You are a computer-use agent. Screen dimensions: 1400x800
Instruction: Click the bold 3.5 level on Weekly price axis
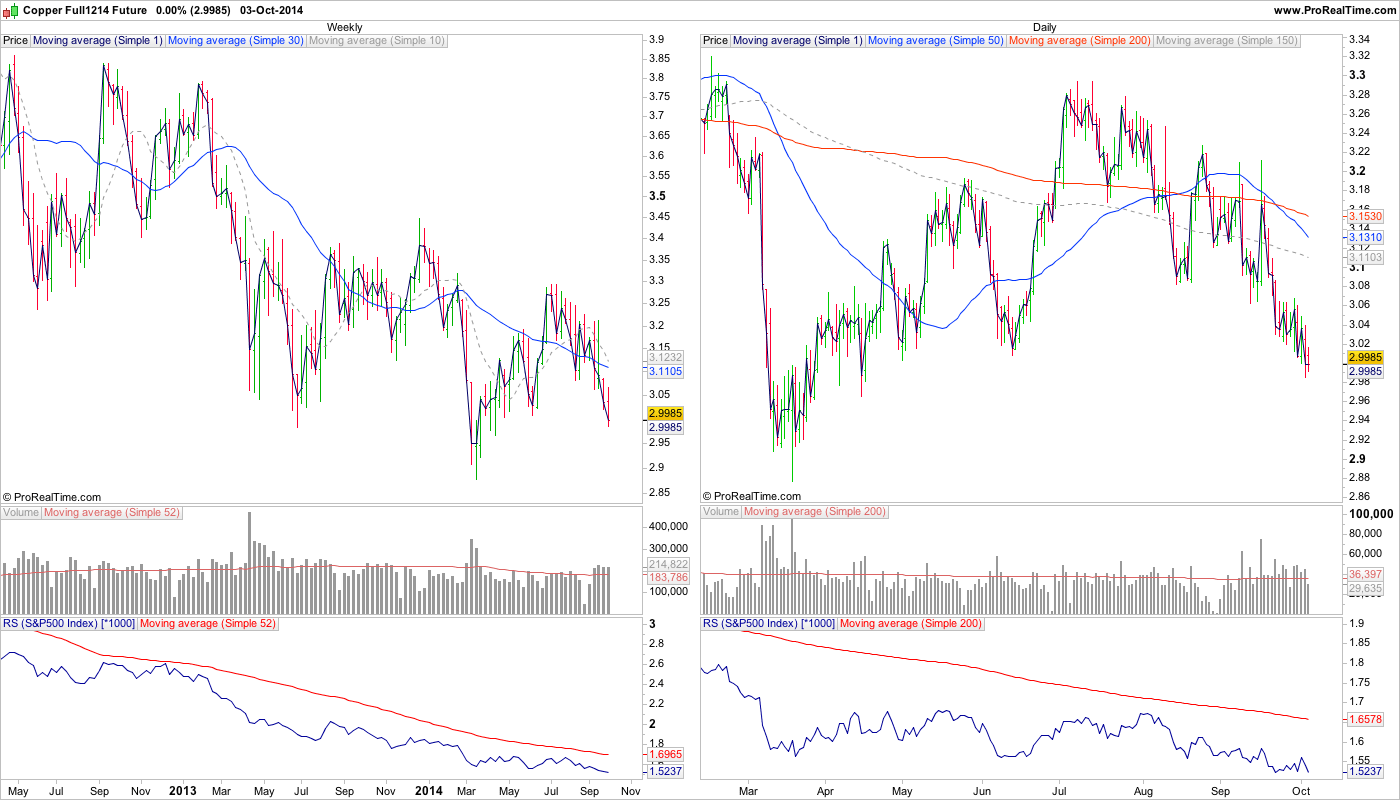[x=658, y=196]
